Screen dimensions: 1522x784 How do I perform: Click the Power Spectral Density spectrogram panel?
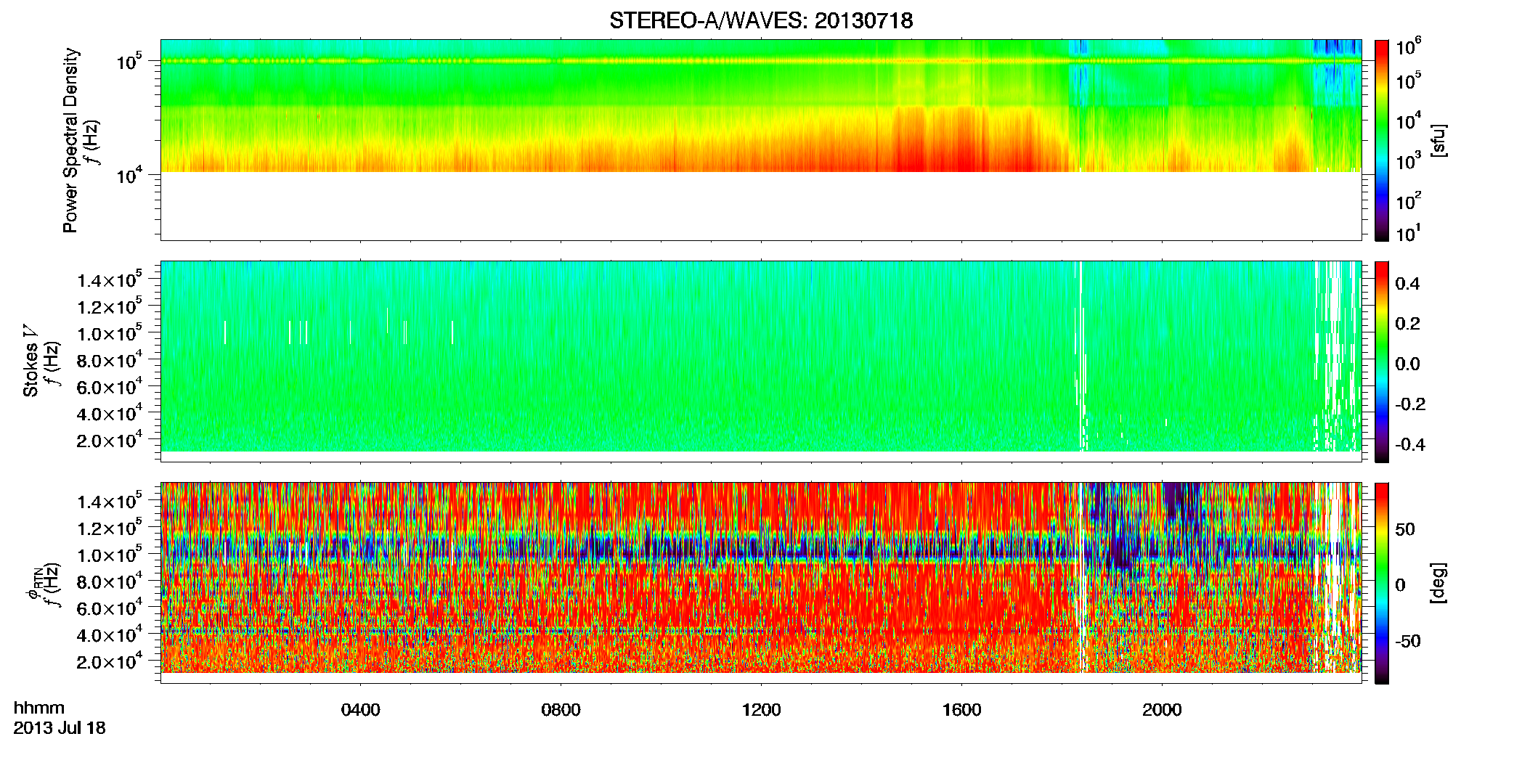tap(761, 140)
